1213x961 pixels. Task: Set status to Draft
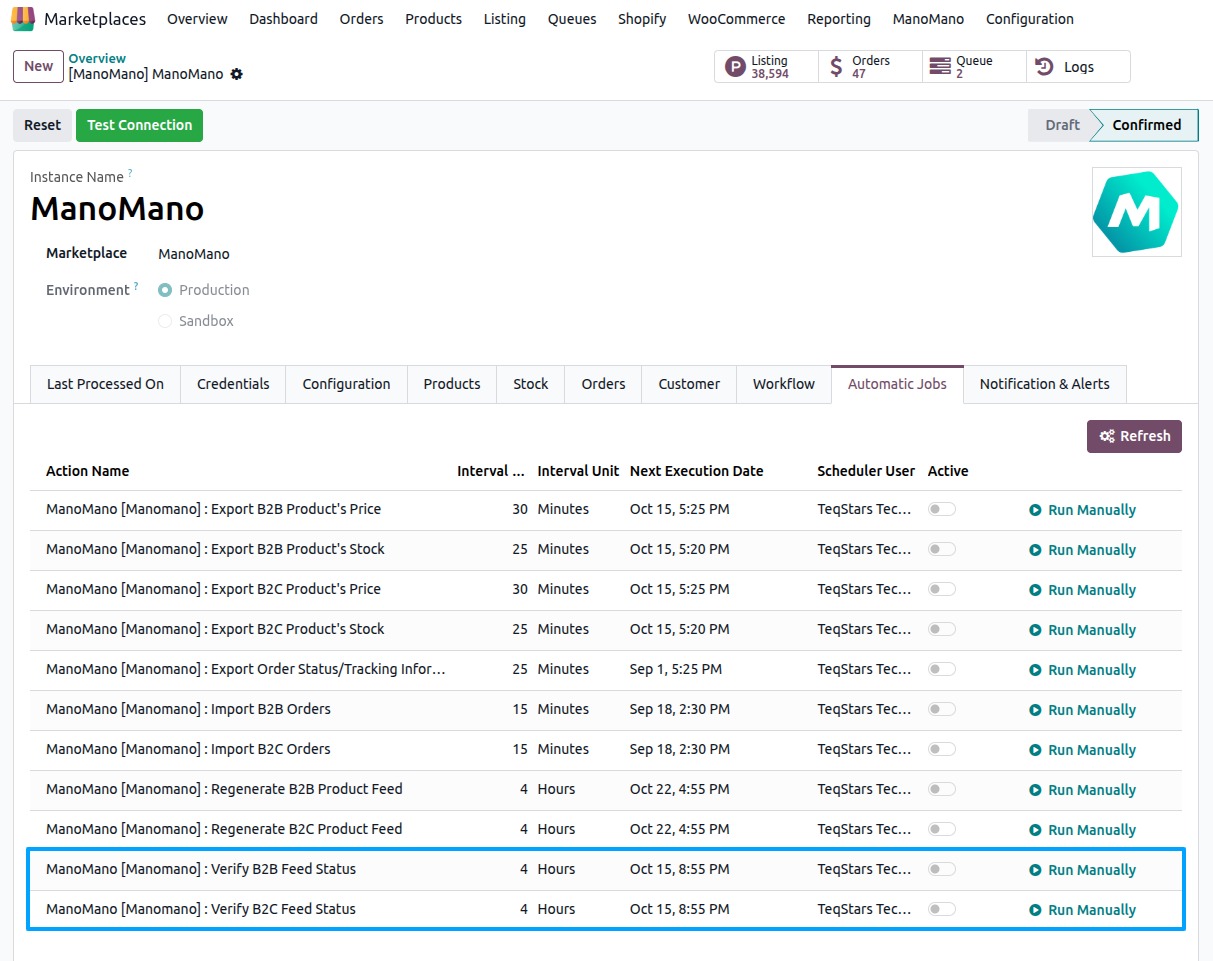tap(1061, 125)
